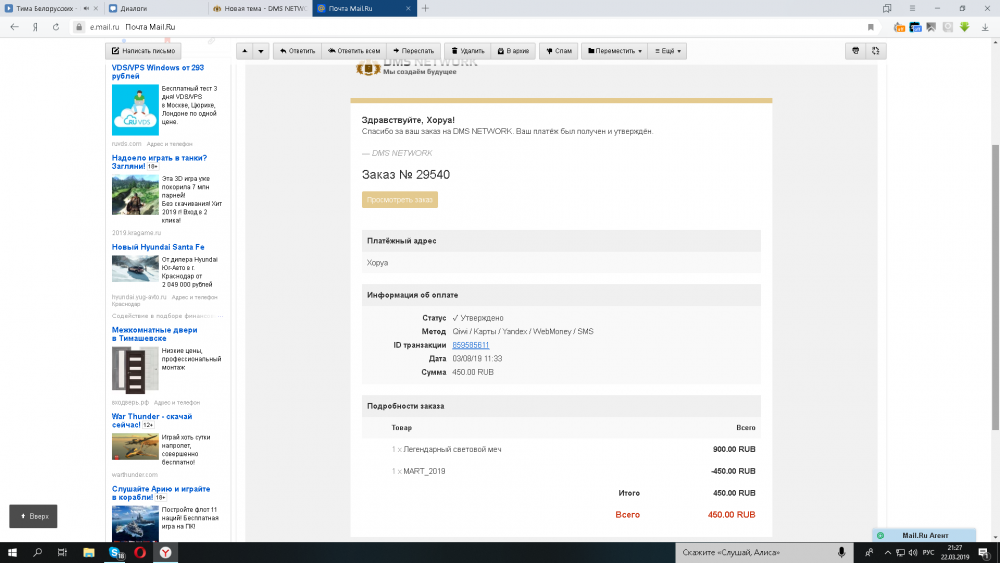Click the Opera icon in the taskbar
Screen dimensions: 1000x563
click(140, 552)
